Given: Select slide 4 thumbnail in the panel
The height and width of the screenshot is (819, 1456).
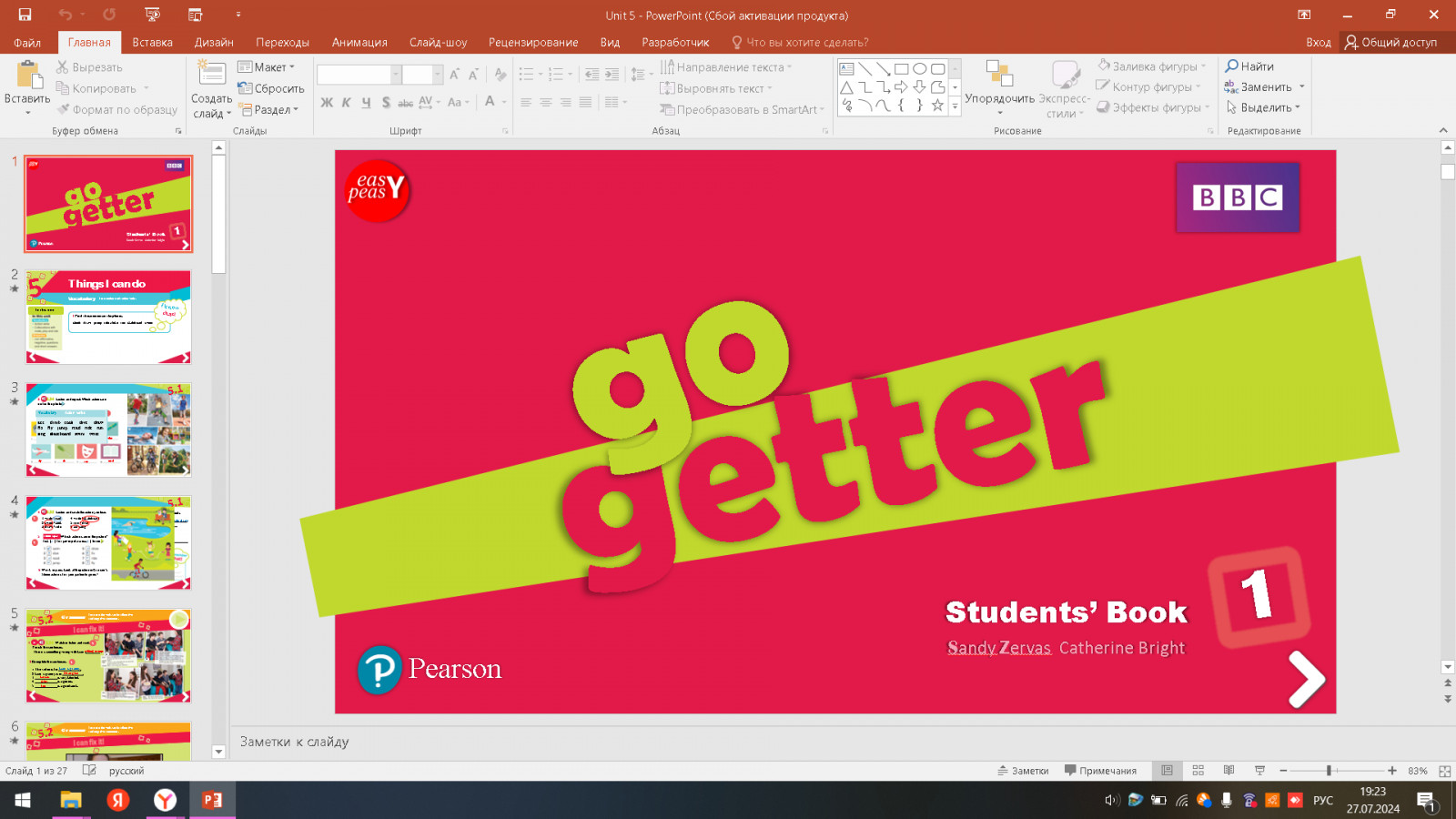Looking at the screenshot, I should (108, 542).
